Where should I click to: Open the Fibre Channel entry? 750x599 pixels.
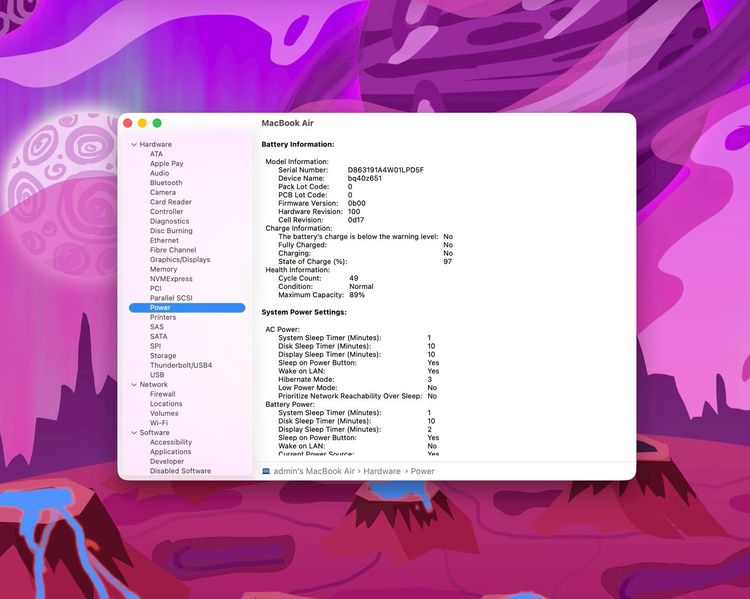pyautogui.click(x=173, y=250)
